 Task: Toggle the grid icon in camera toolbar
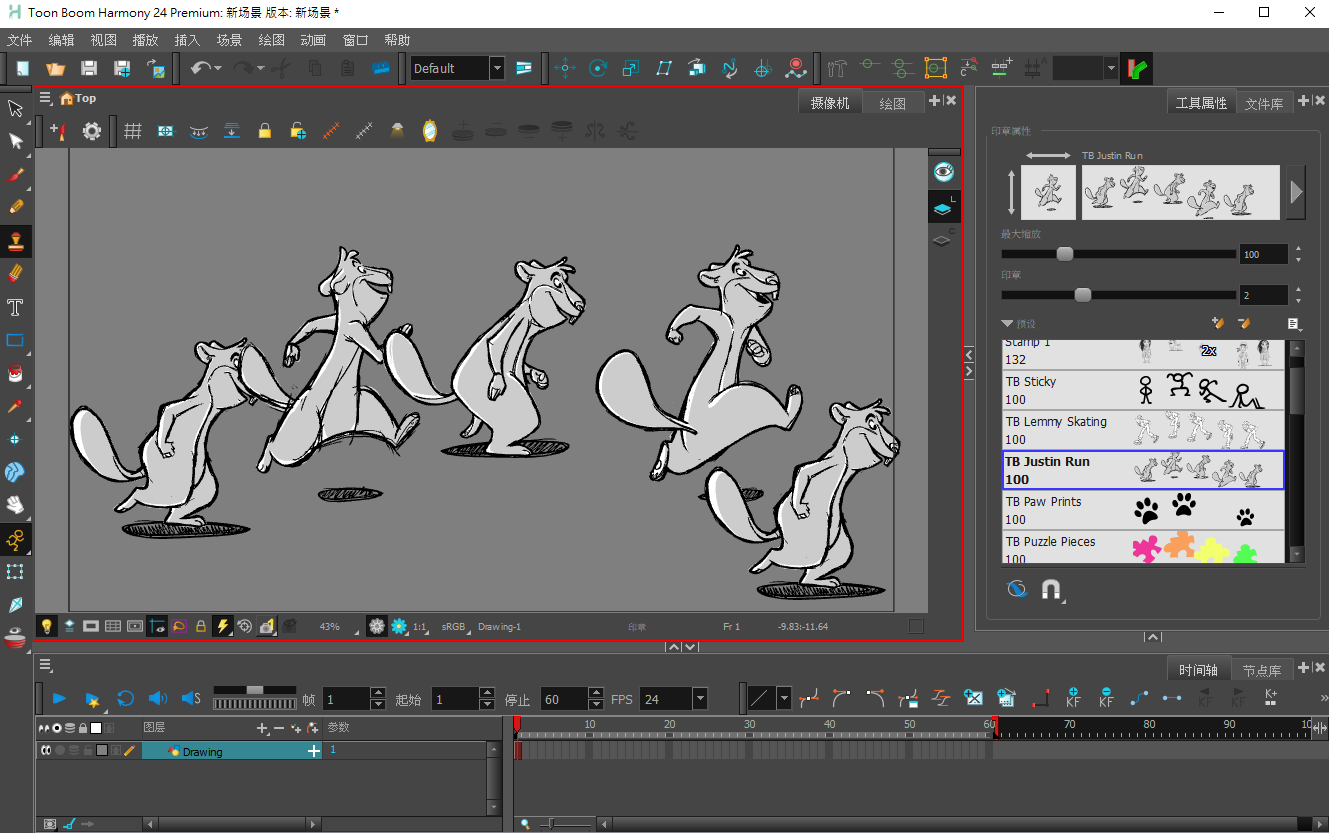tap(132, 131)
